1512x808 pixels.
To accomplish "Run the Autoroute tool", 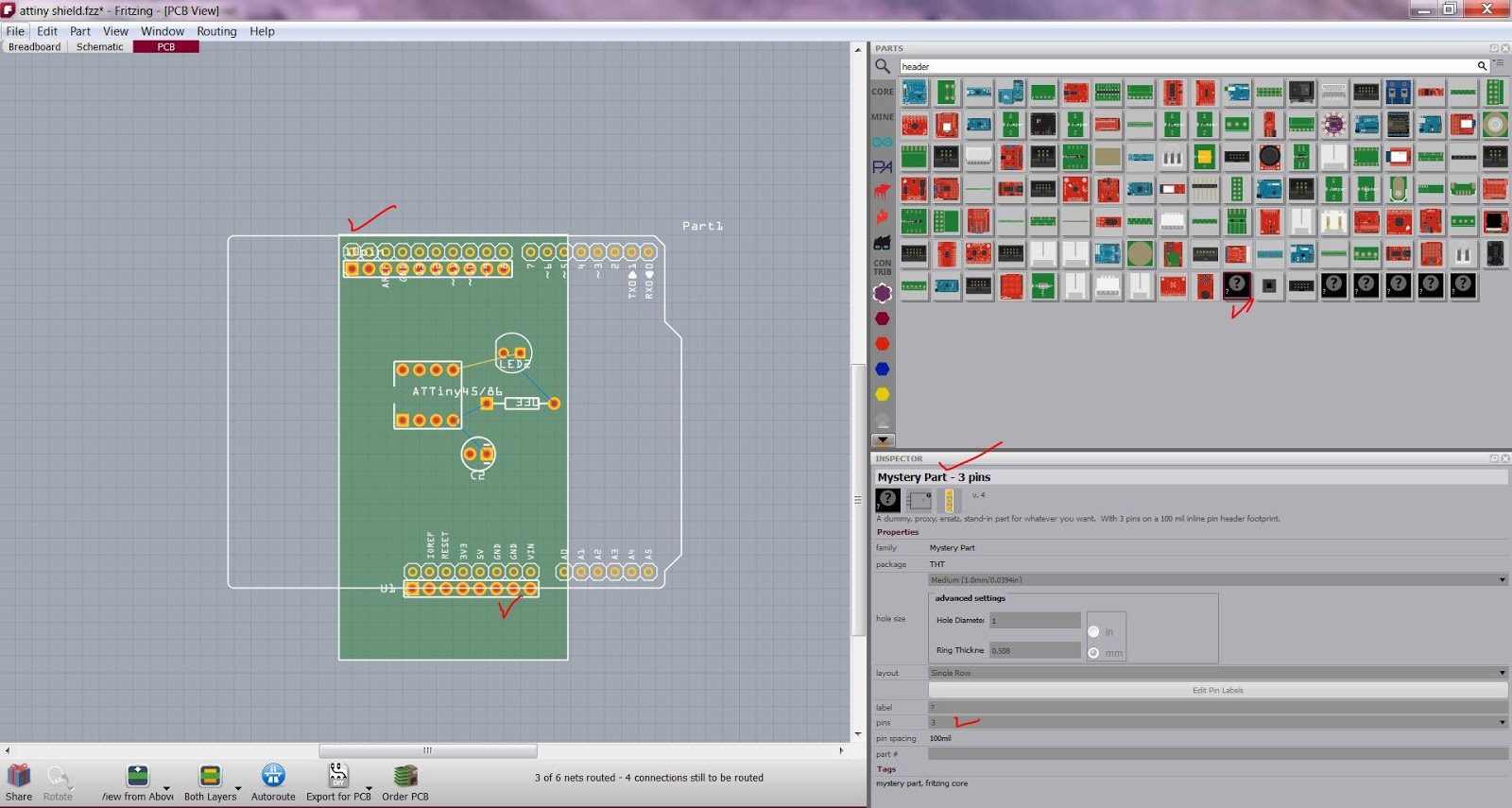I will [273, 776].
